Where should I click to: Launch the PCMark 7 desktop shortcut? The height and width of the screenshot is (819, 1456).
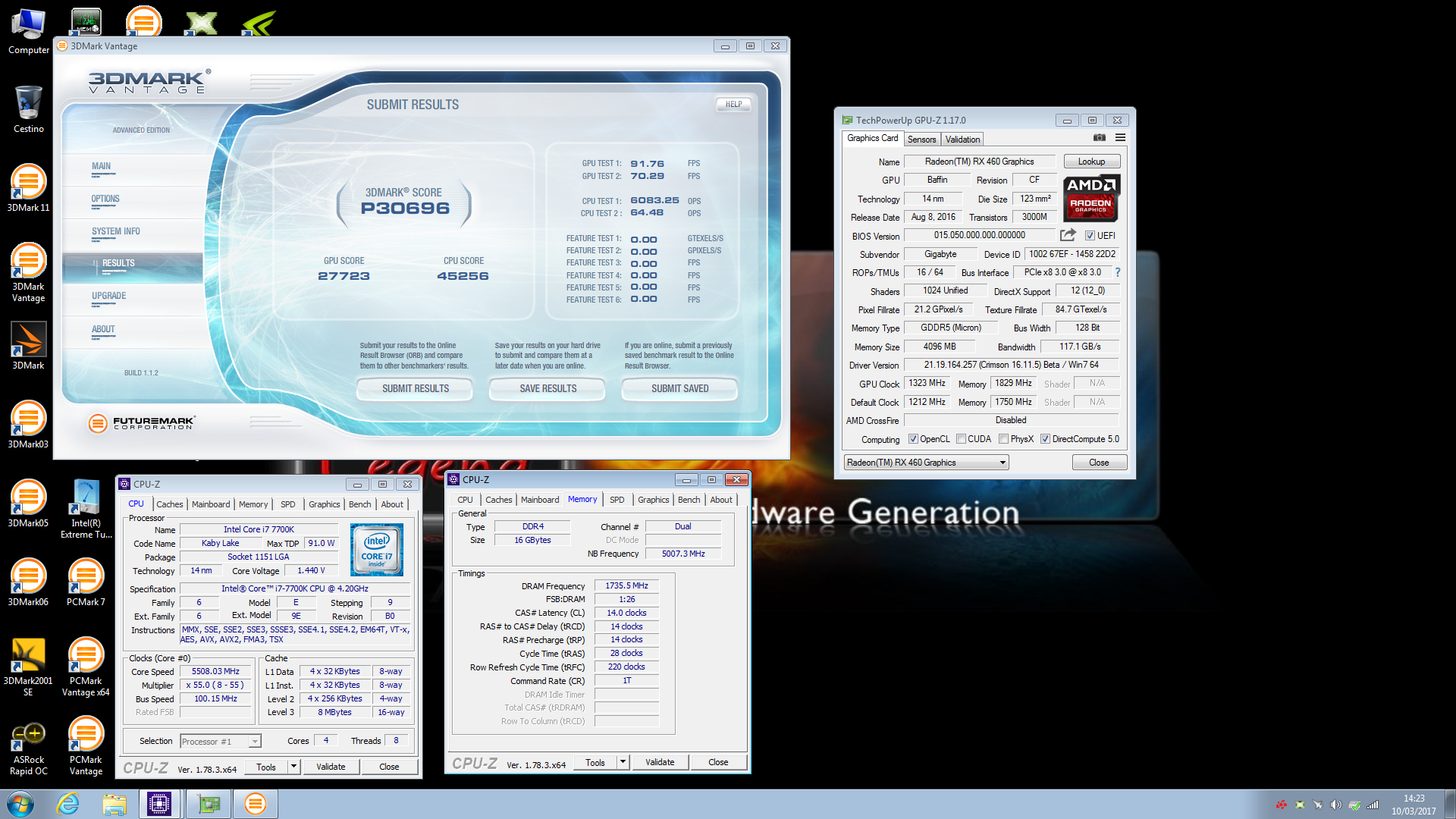[86, 582]
